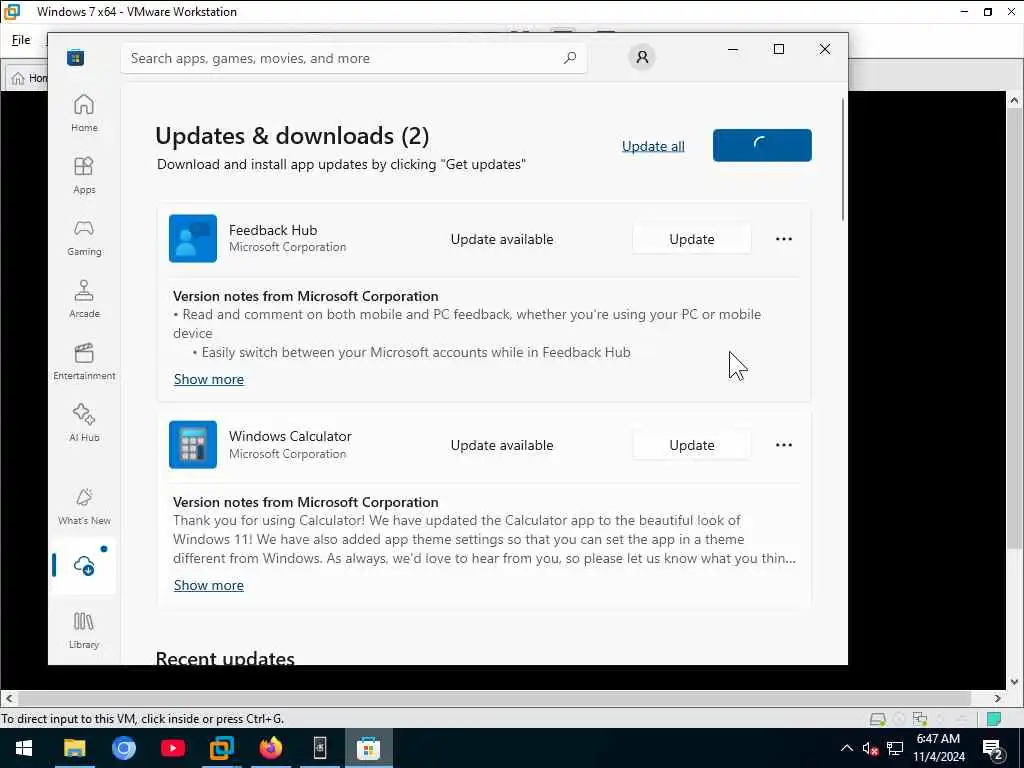Open YouTube from the taskbar
The width and height of the screenshot is (1024, 768).
(172, 748)
